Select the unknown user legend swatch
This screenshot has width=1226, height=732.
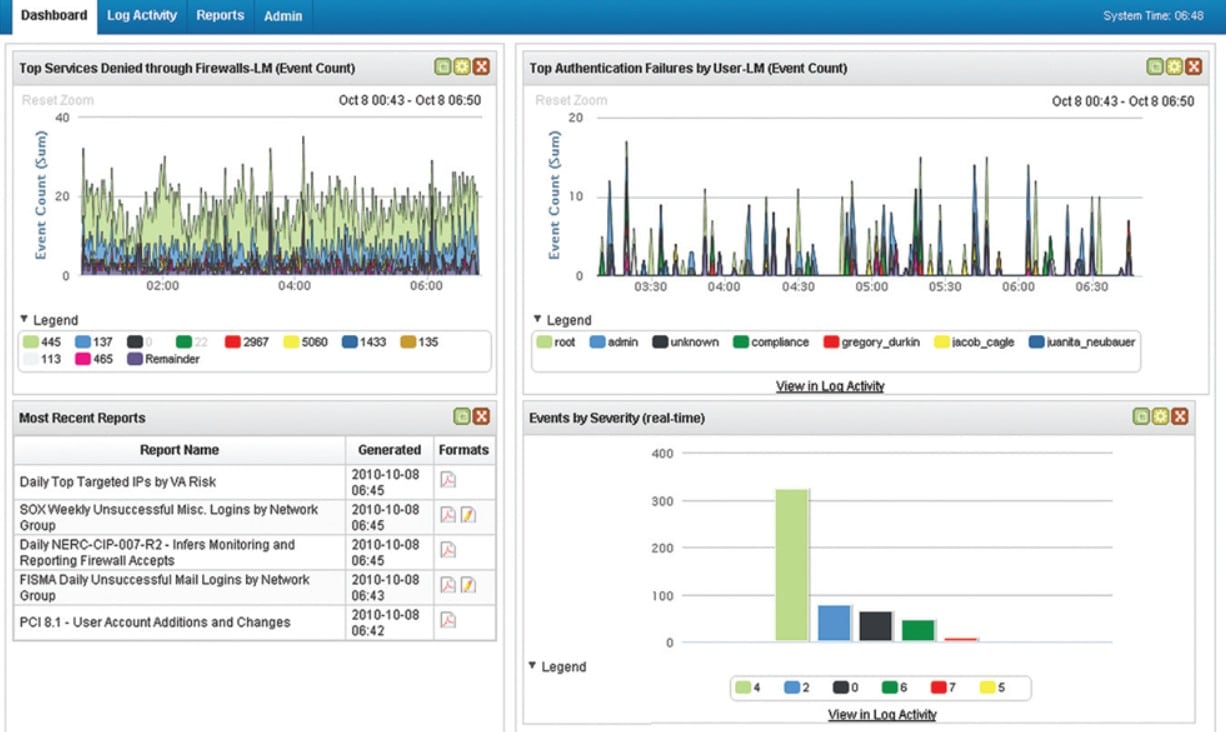[660, 342]
